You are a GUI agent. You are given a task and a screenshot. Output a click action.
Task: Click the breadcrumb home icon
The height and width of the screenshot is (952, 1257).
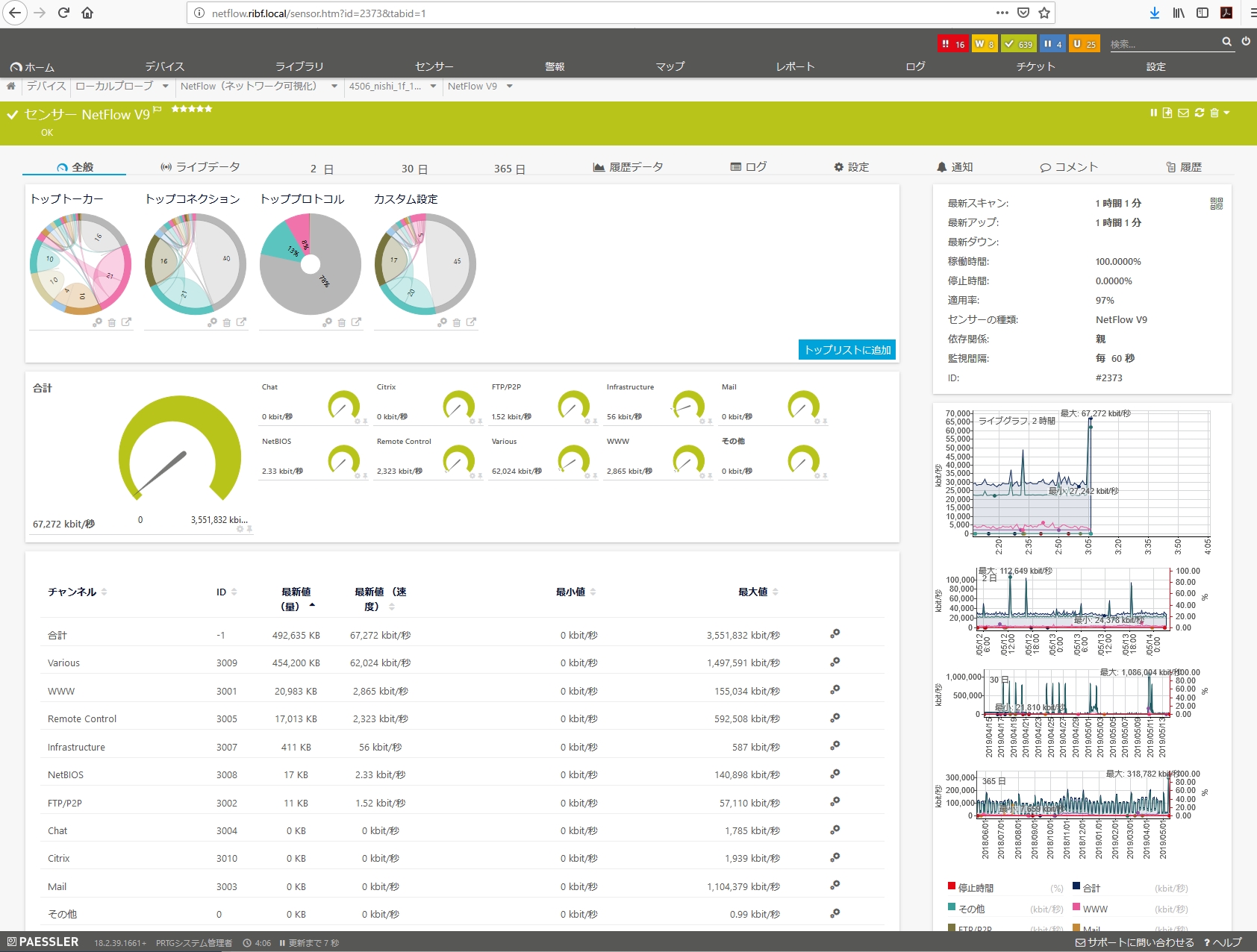tap(11, 87)
